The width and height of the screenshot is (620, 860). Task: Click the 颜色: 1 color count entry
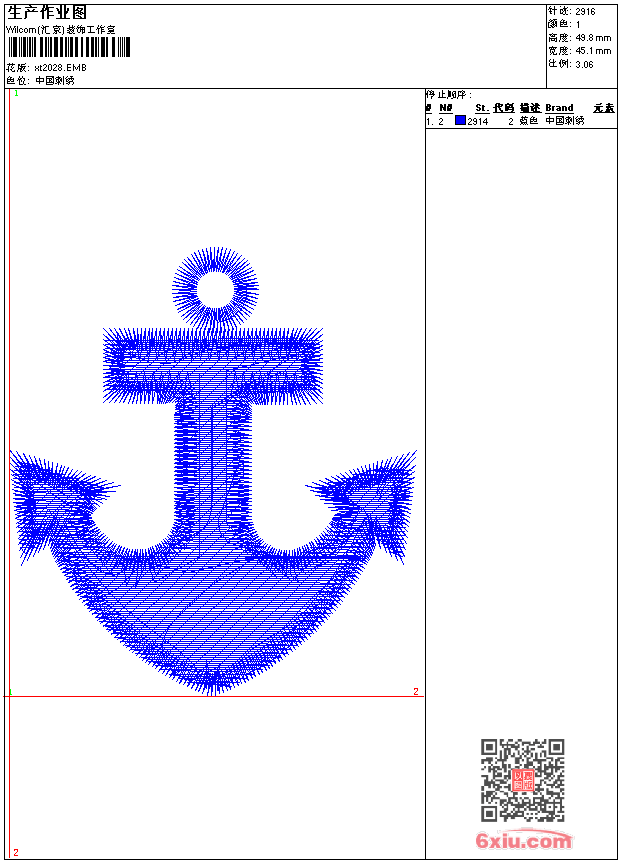563,24
